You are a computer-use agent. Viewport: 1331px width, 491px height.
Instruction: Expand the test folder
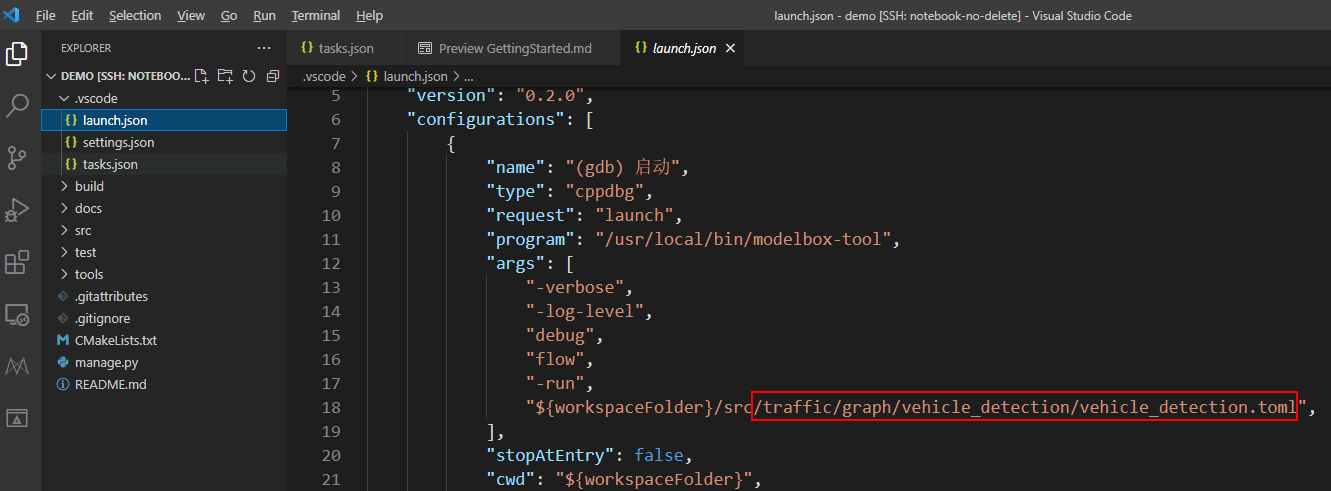pyautogui.click(x=164, y=252)
